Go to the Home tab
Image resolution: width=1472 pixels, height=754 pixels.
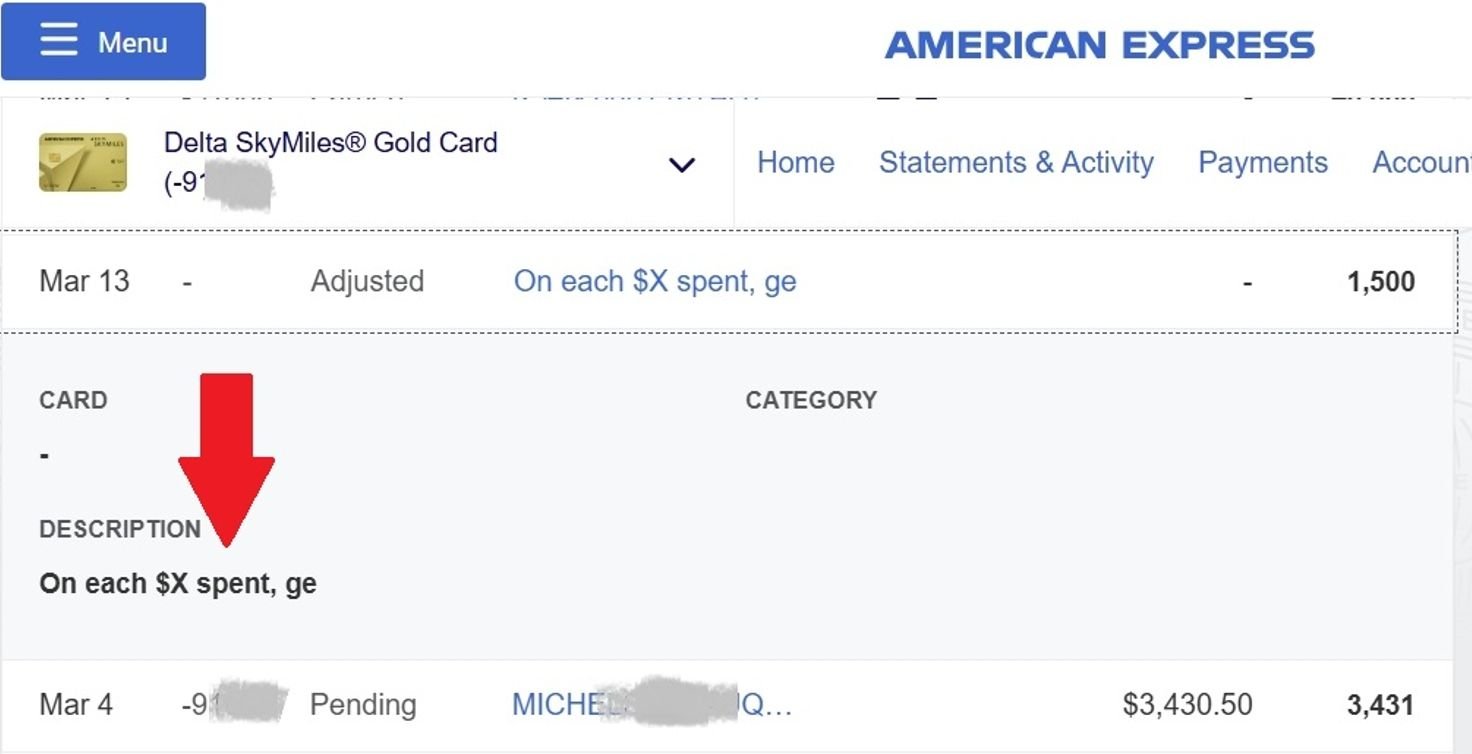[795, 163]
